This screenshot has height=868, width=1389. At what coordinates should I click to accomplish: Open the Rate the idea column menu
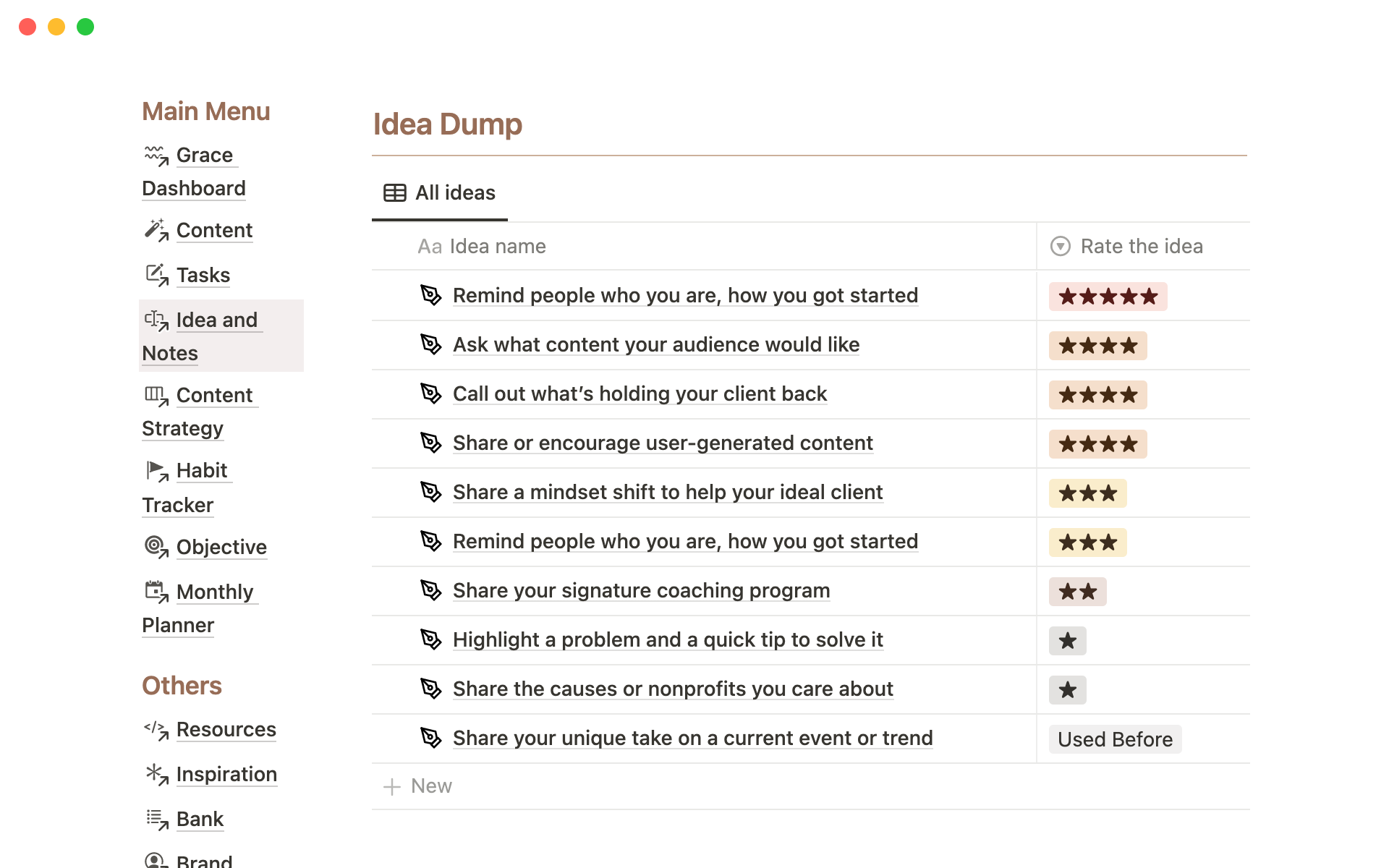click(x=1141, y=247)
